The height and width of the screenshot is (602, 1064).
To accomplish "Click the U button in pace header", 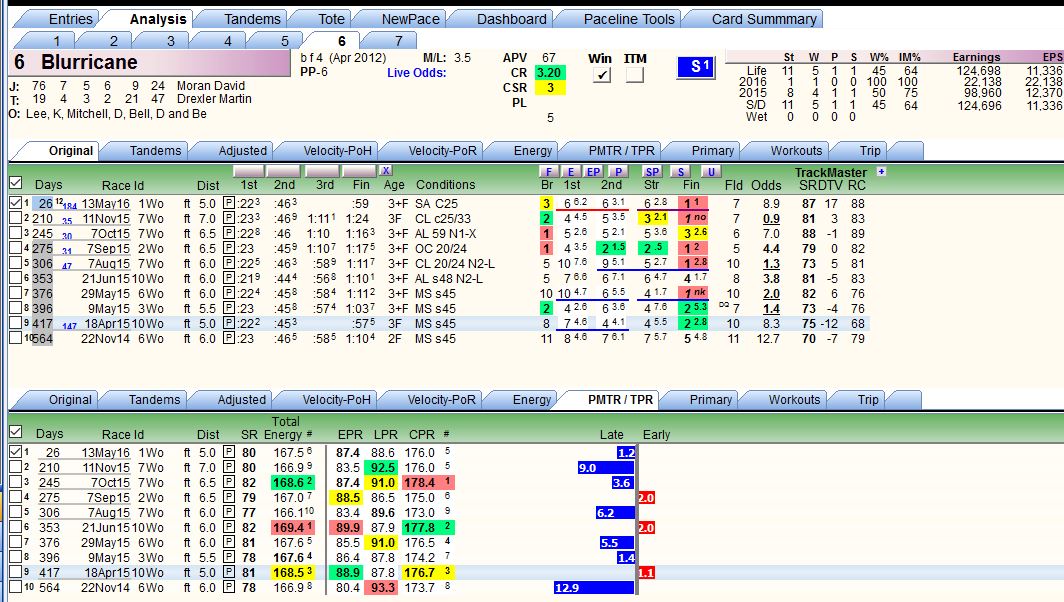I will tap(710, 172).
